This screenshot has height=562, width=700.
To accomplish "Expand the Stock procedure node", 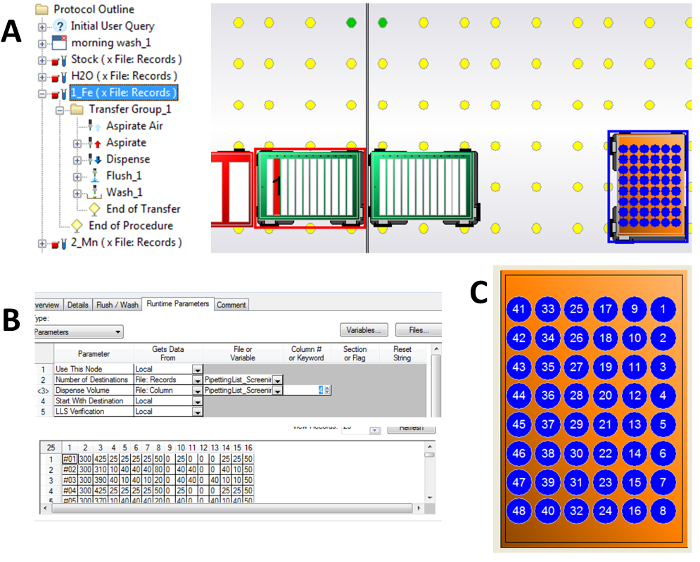I will tap(42, 60).
